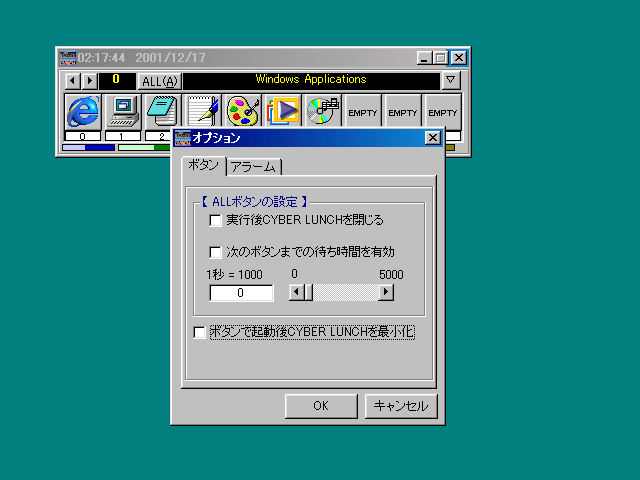Viewport: 640px width, 480px height.
Task: Confirm with the OK button
Action: point(321,406)
